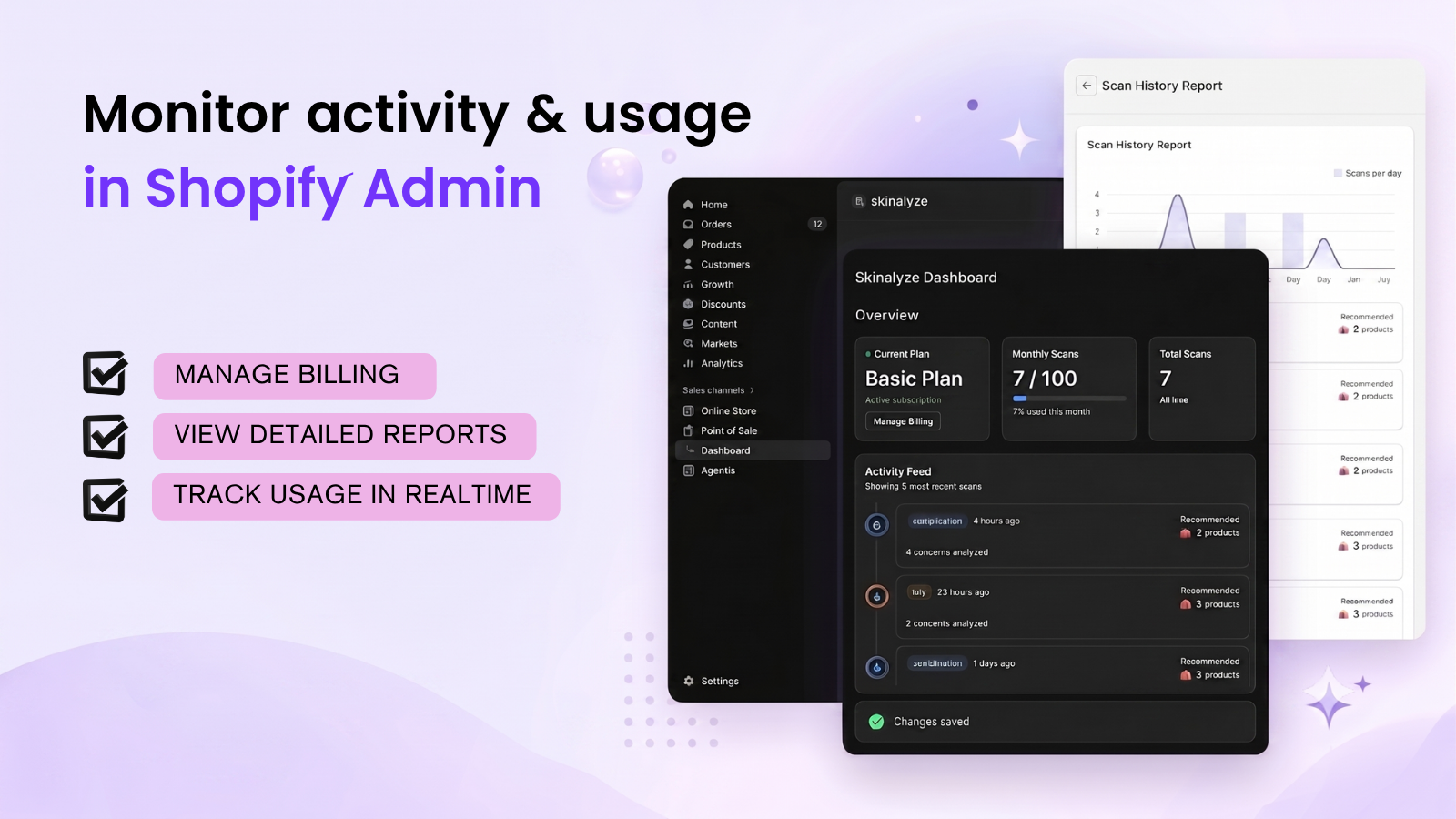Click 'Showing 5 most recent scans' text
The height and width of the screenshot is (819, 1456).
tap(924, 487)
